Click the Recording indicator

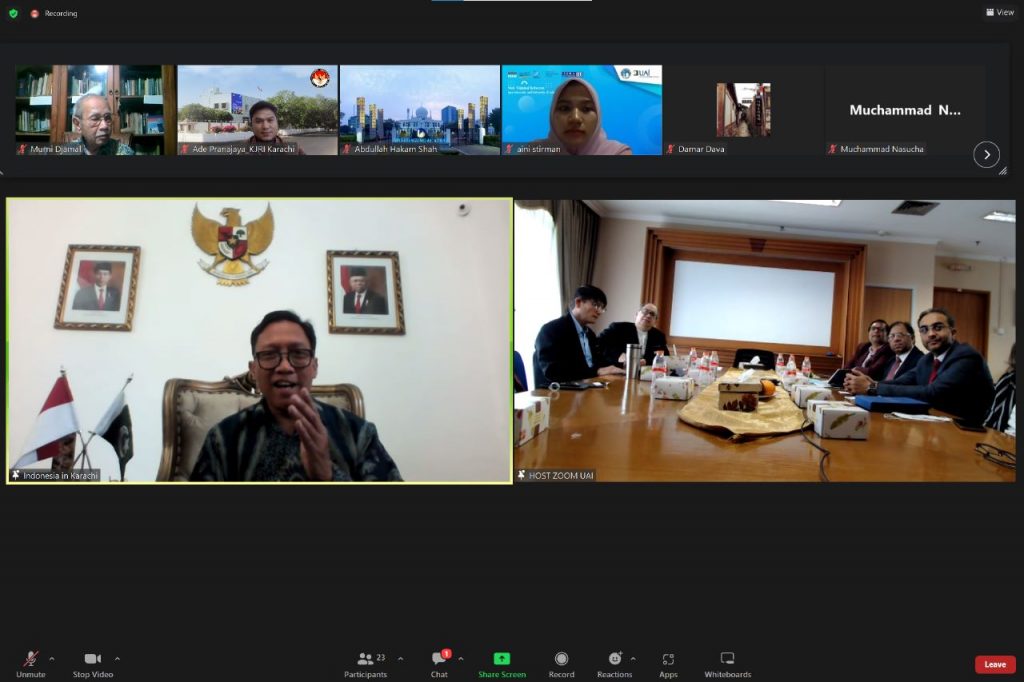[x=54, y=13]
